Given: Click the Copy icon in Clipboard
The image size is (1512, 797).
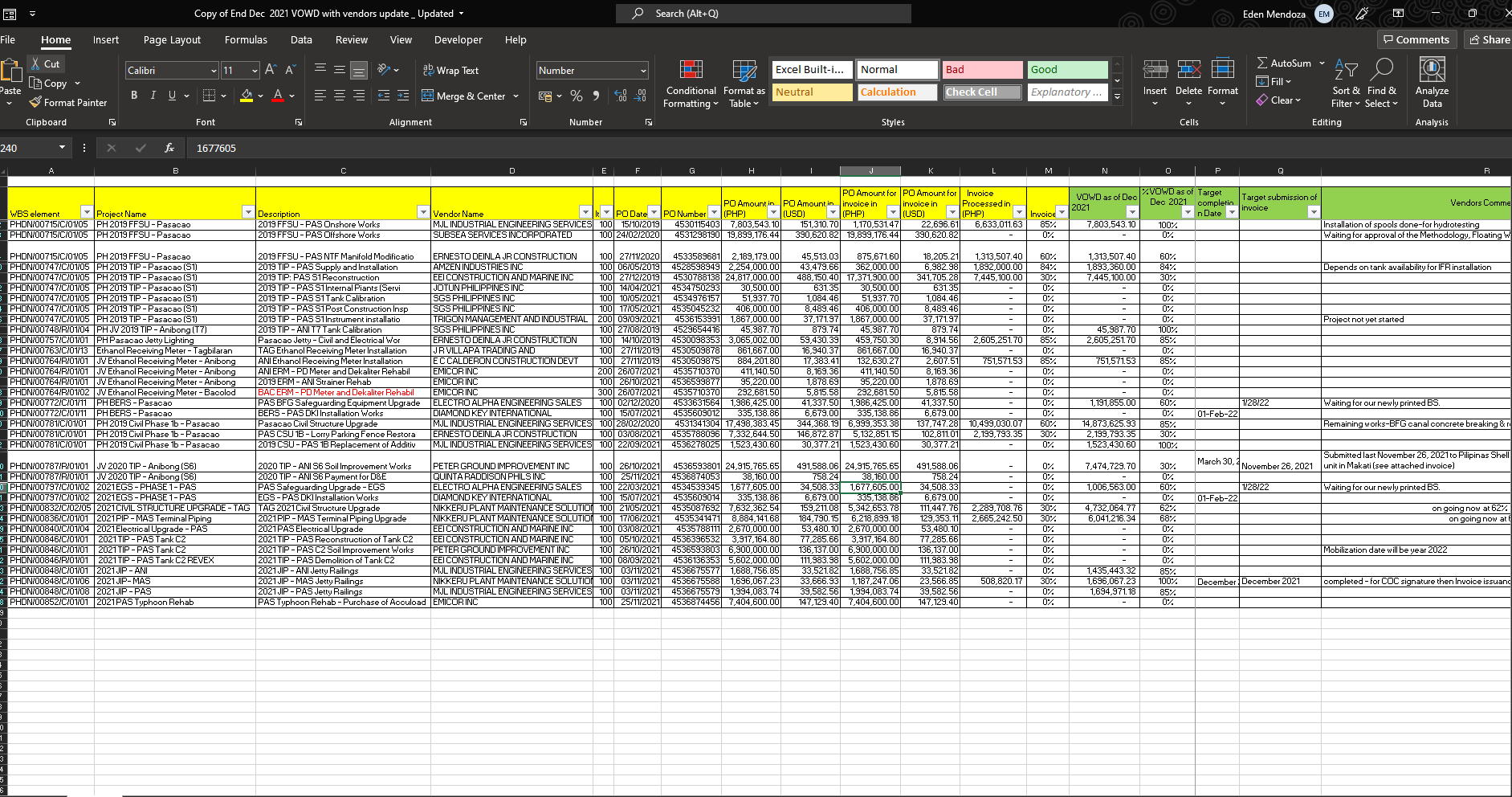Looking at the screenshot, I should point(35,84).
